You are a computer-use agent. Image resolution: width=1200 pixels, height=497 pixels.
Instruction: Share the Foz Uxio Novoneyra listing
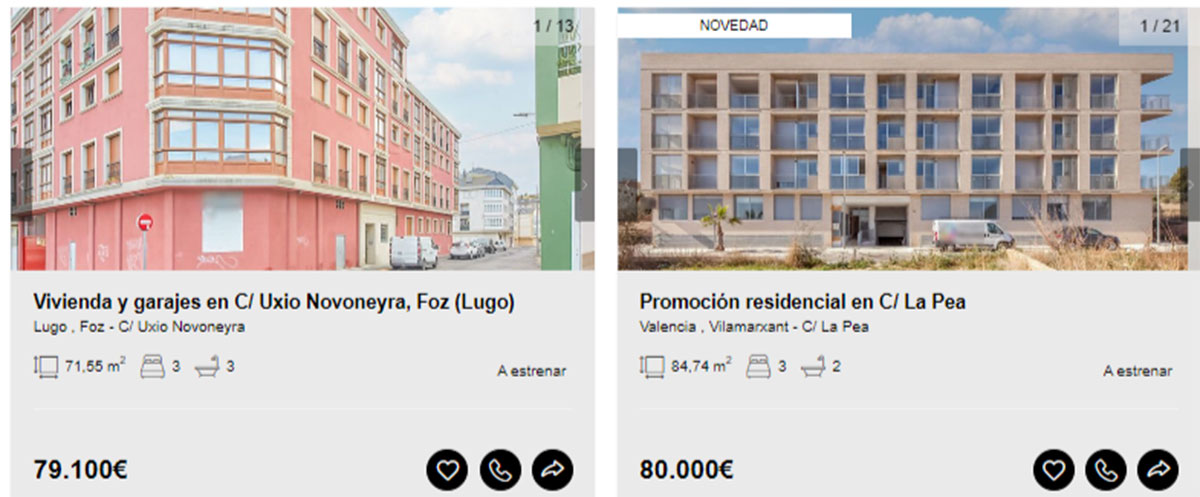pyautogui.click(x=553, y=469)
